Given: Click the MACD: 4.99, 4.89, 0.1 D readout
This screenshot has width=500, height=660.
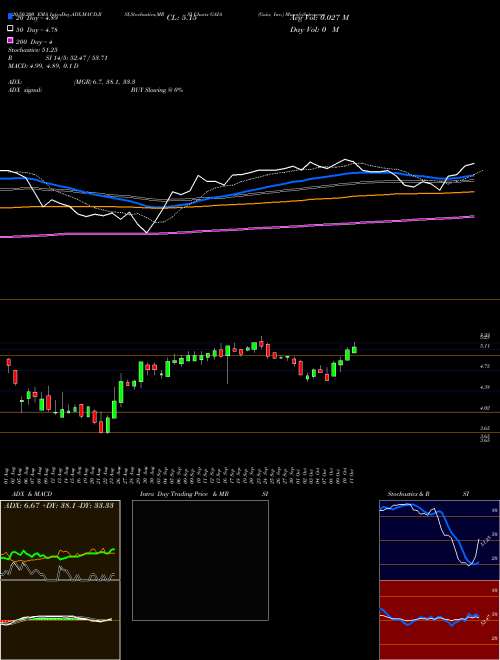Looking at the screenshot, I should (x=43, y=66).
